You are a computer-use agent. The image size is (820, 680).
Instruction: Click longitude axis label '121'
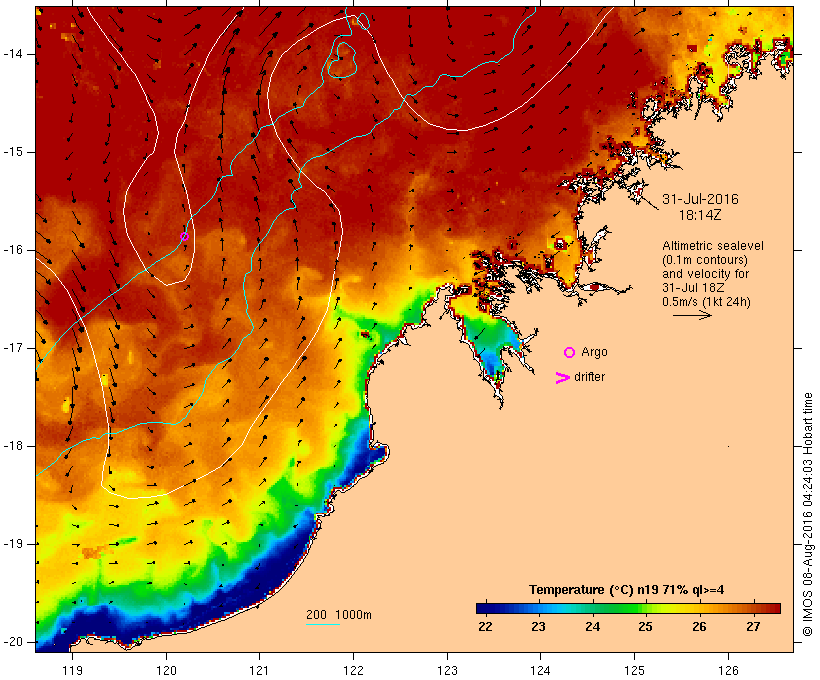[x=259, y=670]
